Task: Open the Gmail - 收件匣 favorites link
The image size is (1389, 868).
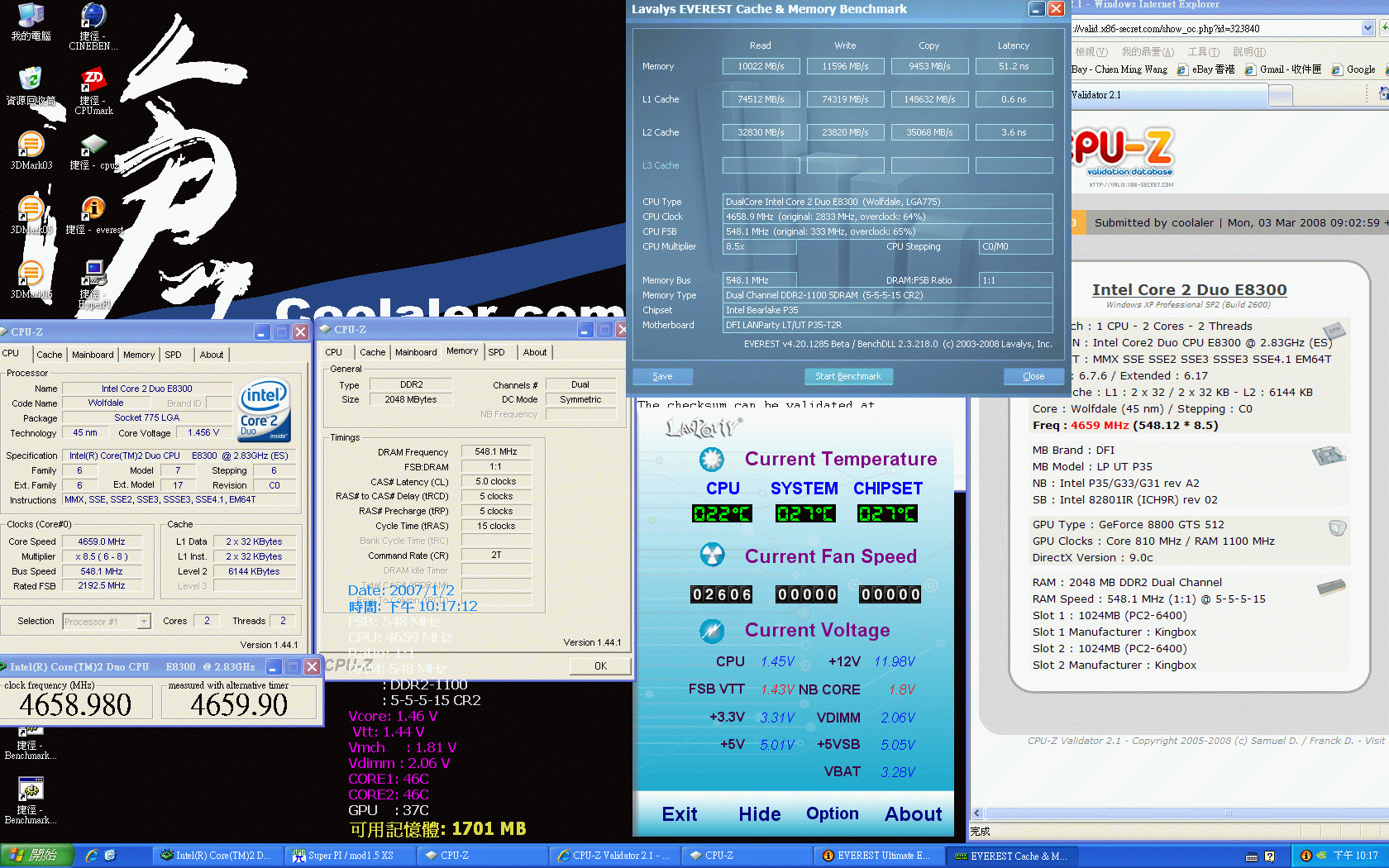Action: tap(1282, 69)
